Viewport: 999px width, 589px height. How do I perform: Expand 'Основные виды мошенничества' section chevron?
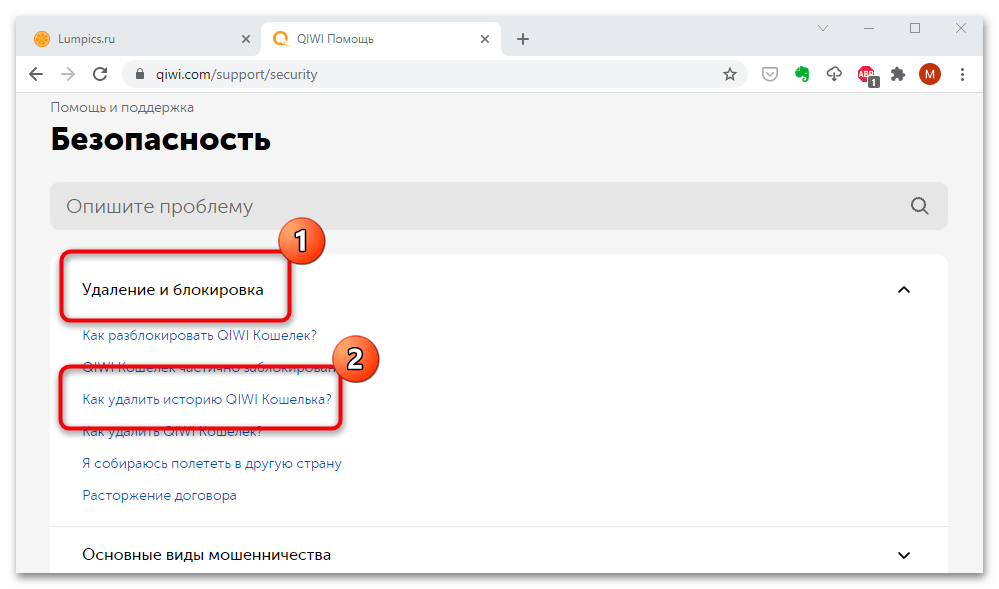903,555
